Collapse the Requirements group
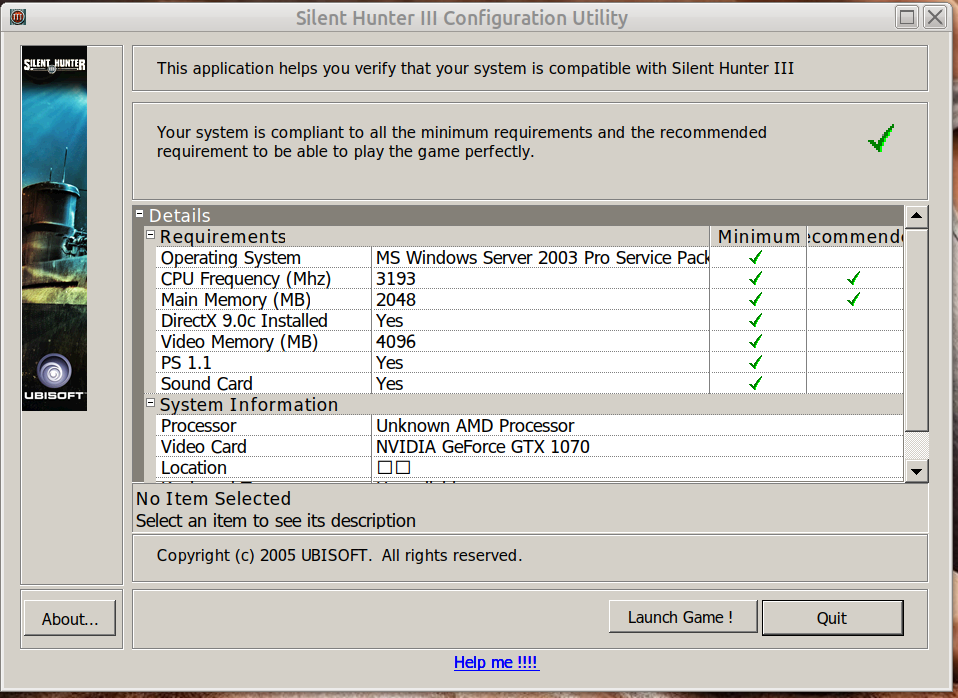This screenshot has height=698, width=958. (x=151, y=236)
